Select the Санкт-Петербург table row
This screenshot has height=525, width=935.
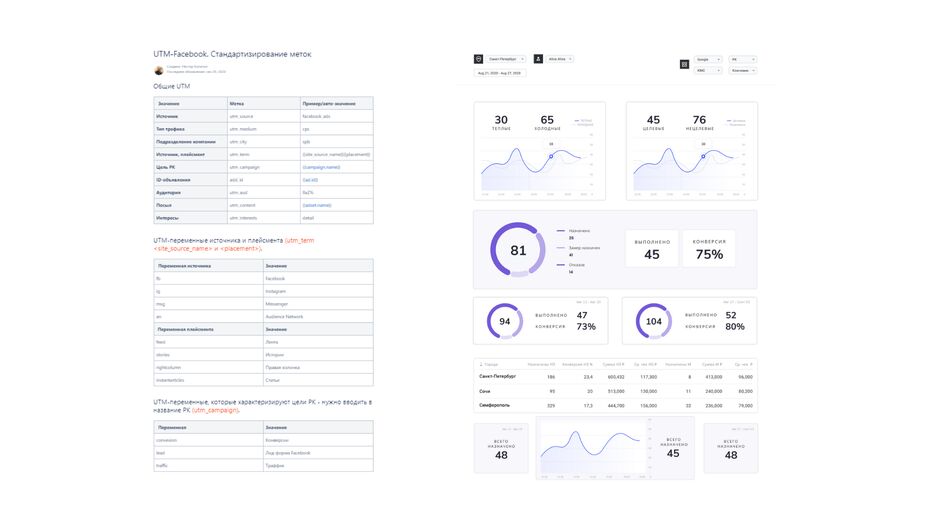[x=615, y=376]
